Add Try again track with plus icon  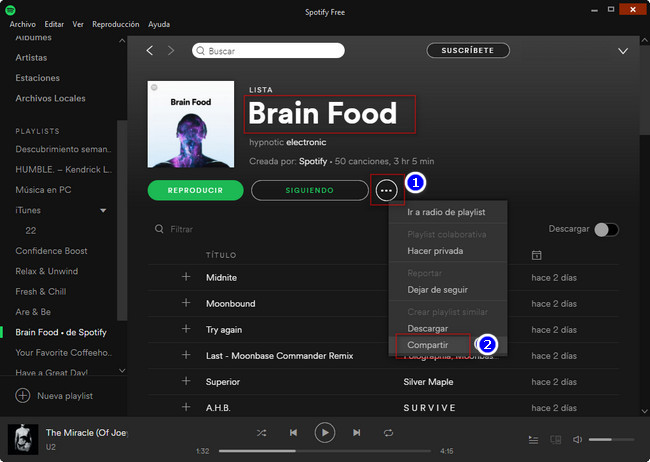click(x=186, y=329)
